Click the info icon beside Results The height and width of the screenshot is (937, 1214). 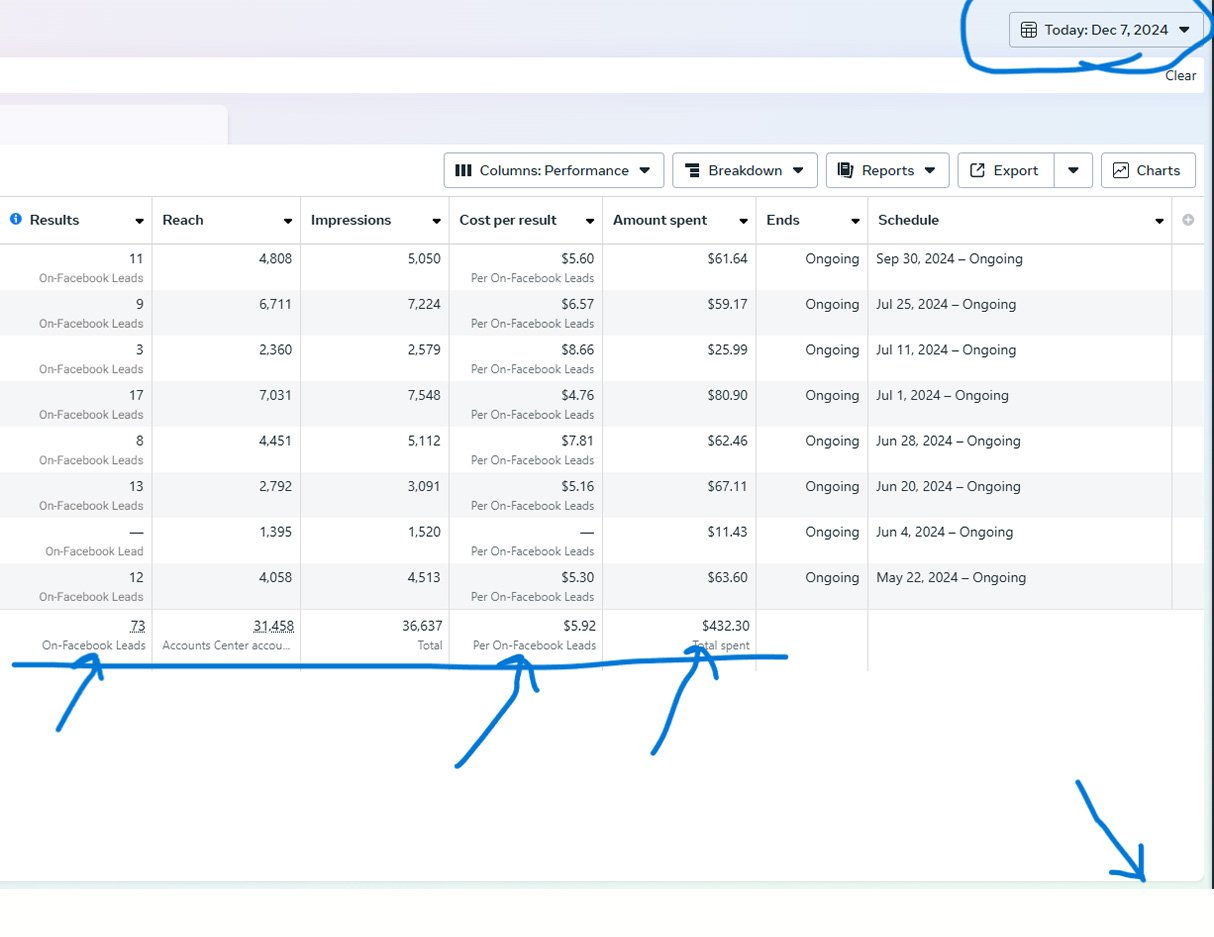point(16,220)
